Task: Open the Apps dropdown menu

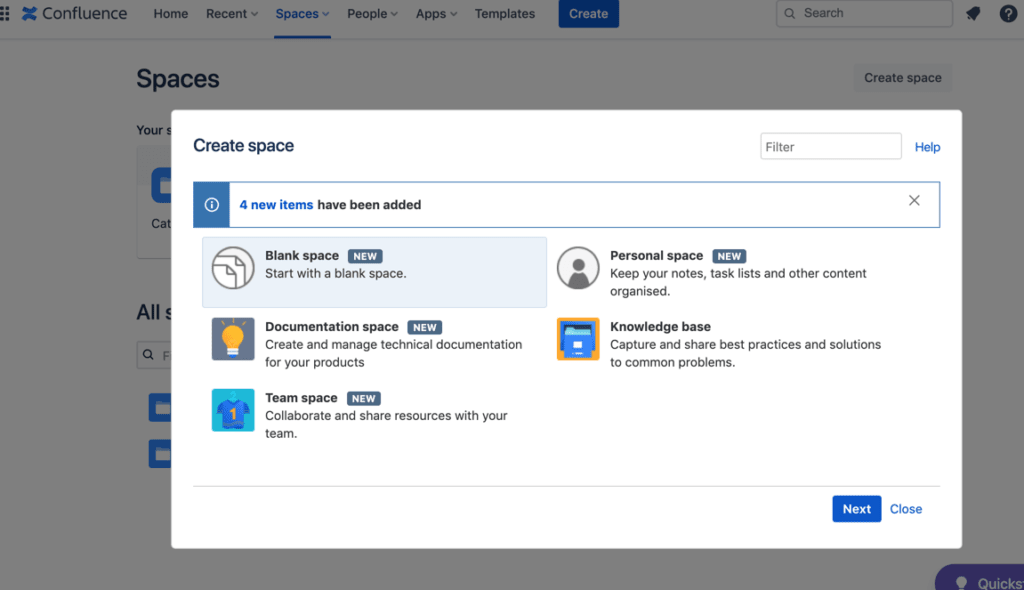Action: point(436,14)
